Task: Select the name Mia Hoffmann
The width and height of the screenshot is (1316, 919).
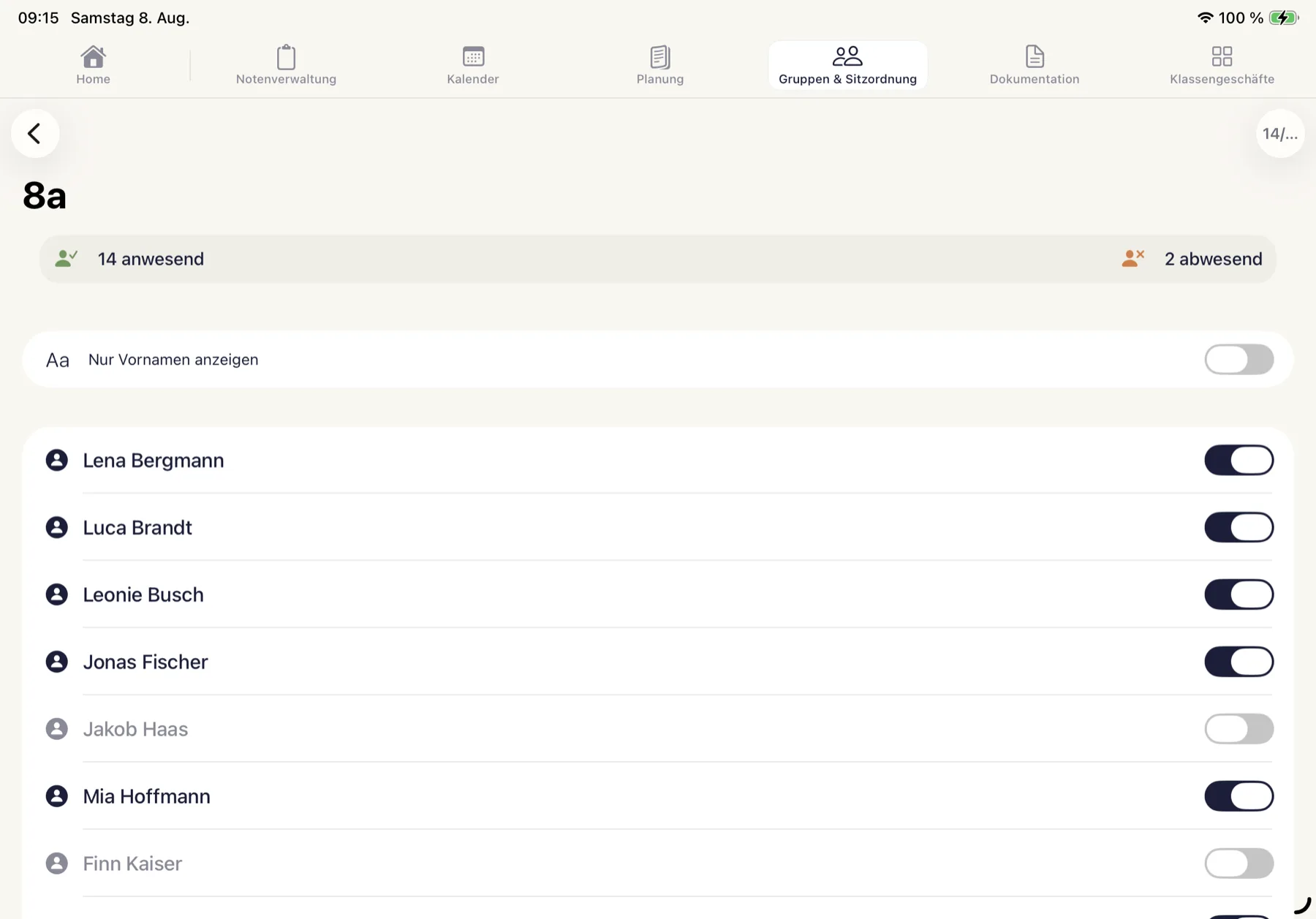Action: tap(146, 797)
